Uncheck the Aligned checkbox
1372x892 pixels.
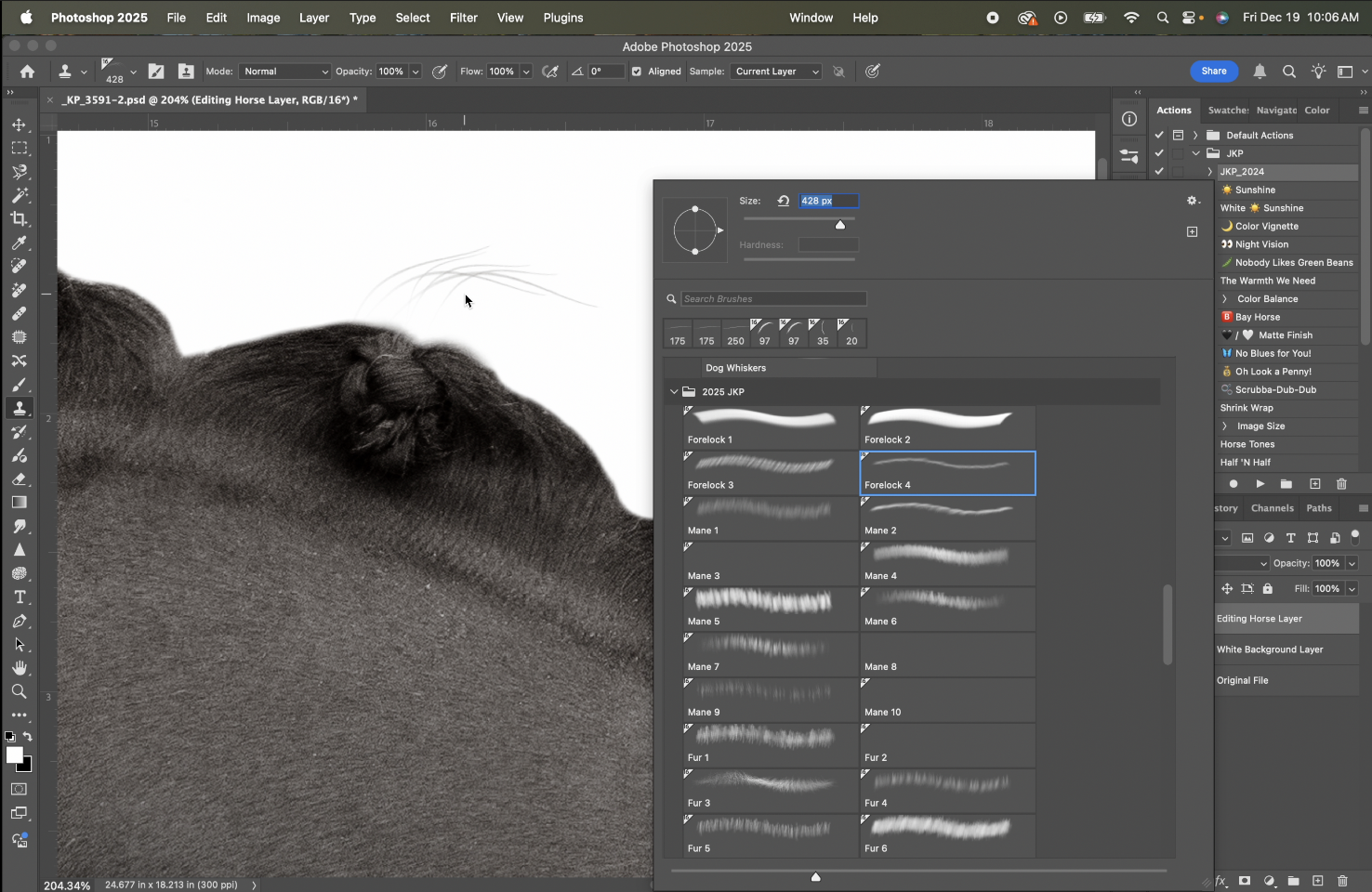point(637,72)
